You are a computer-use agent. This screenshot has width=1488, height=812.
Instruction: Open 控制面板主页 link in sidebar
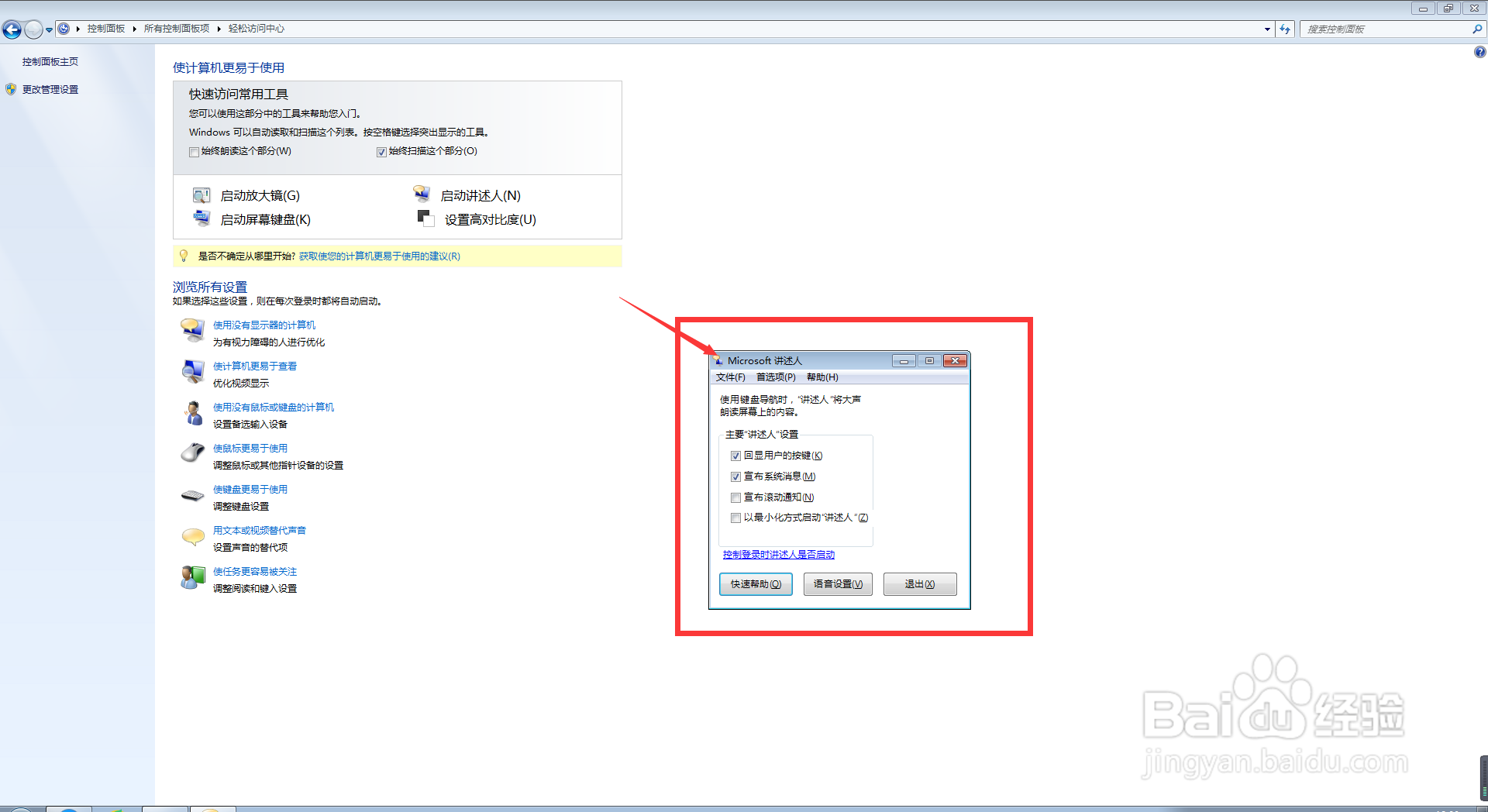click(50, 61)
